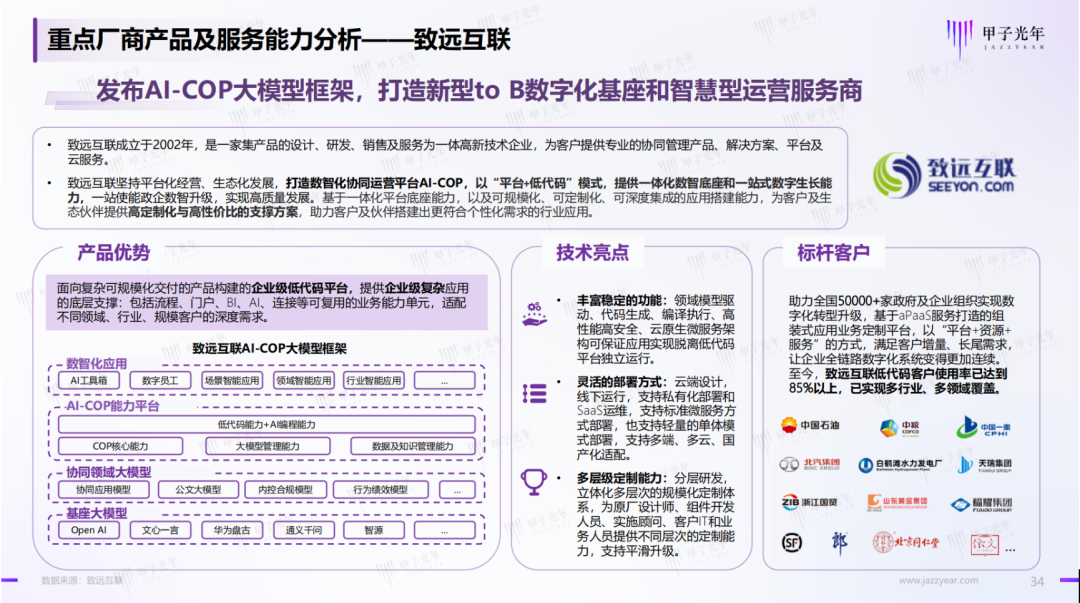Click the 行业智能应用 box
The height and width of the screenshot is (603, 1080).
(374, 380)
